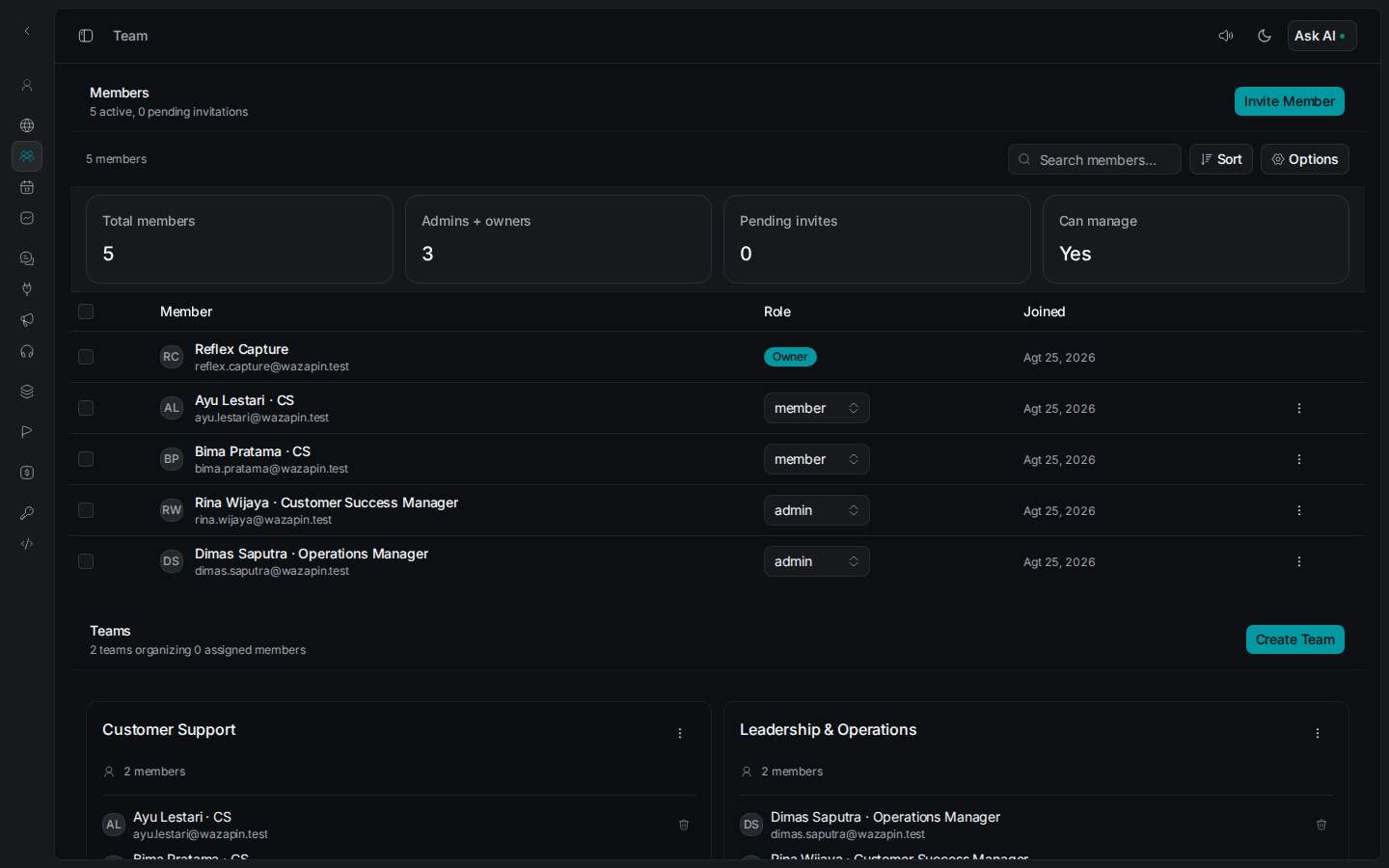Select all members with header checkbox
Screen dimensions: 1389x868
[x=86, y=312]
